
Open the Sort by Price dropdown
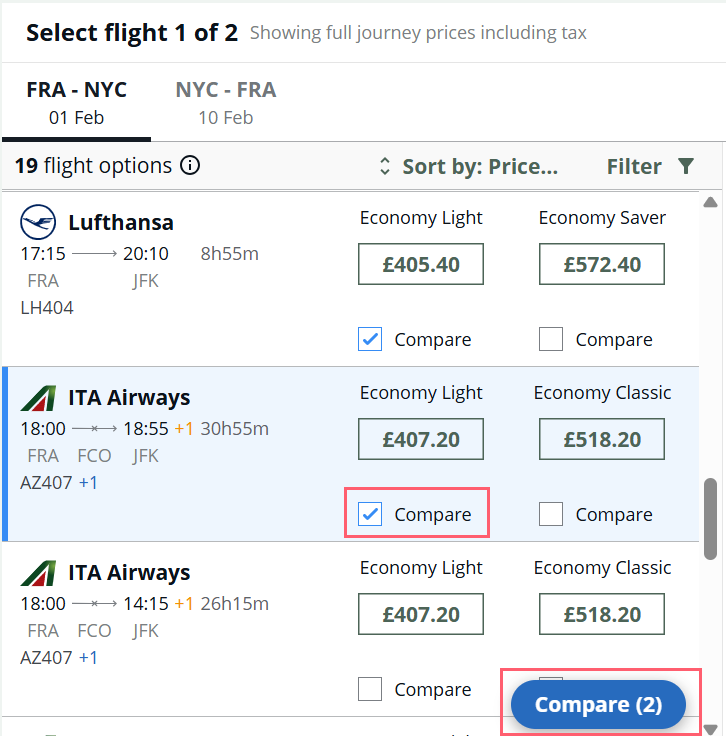tap(468, 166)
